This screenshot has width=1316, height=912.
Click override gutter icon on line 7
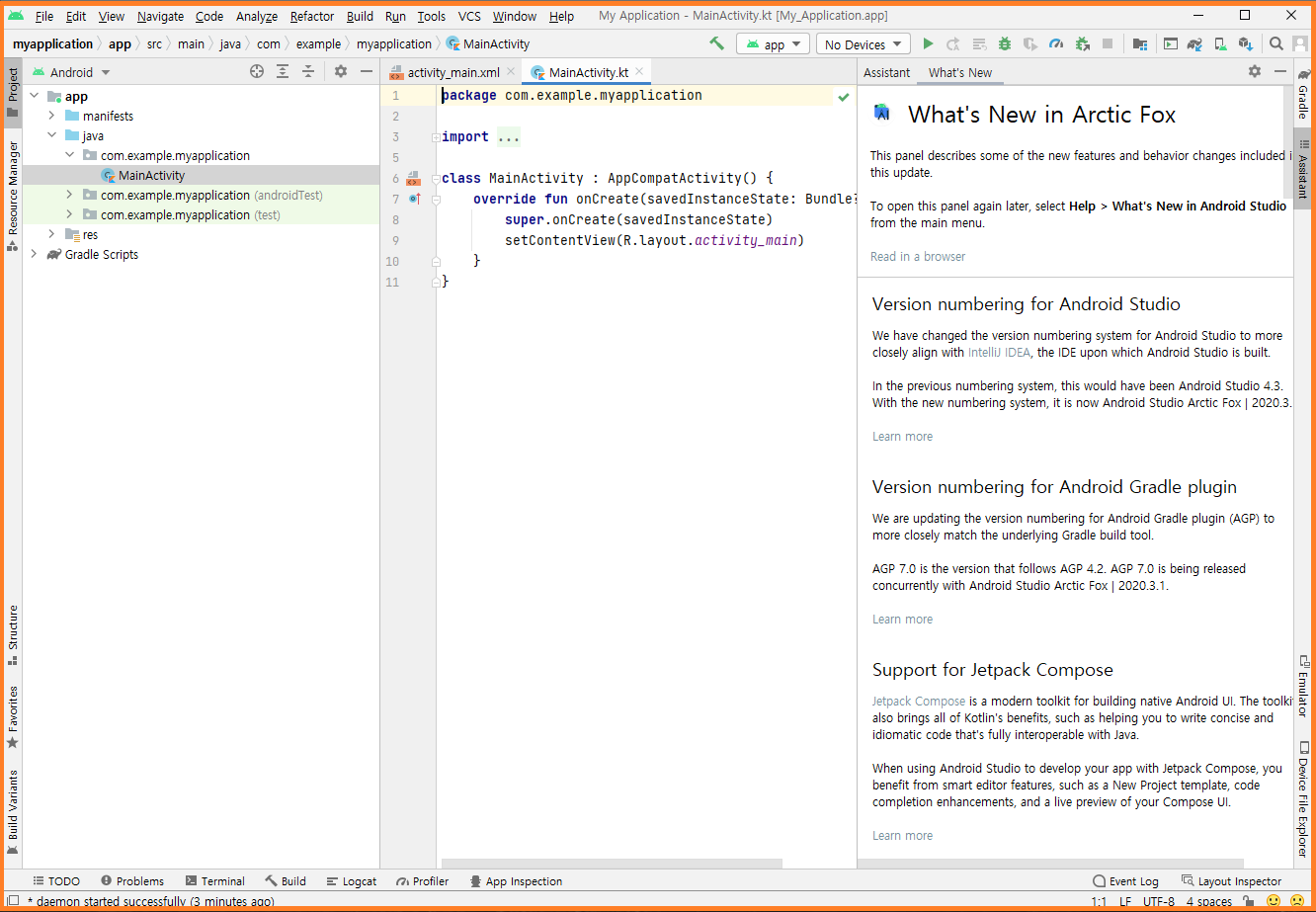[414, 199]
